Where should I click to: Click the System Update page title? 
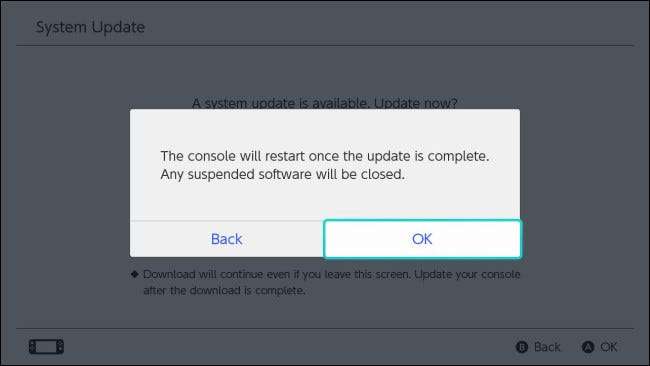pyautogui.click(x=90, y=27)
